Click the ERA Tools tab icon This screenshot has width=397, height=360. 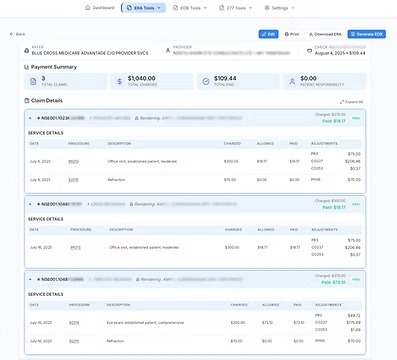coord(129,8)
